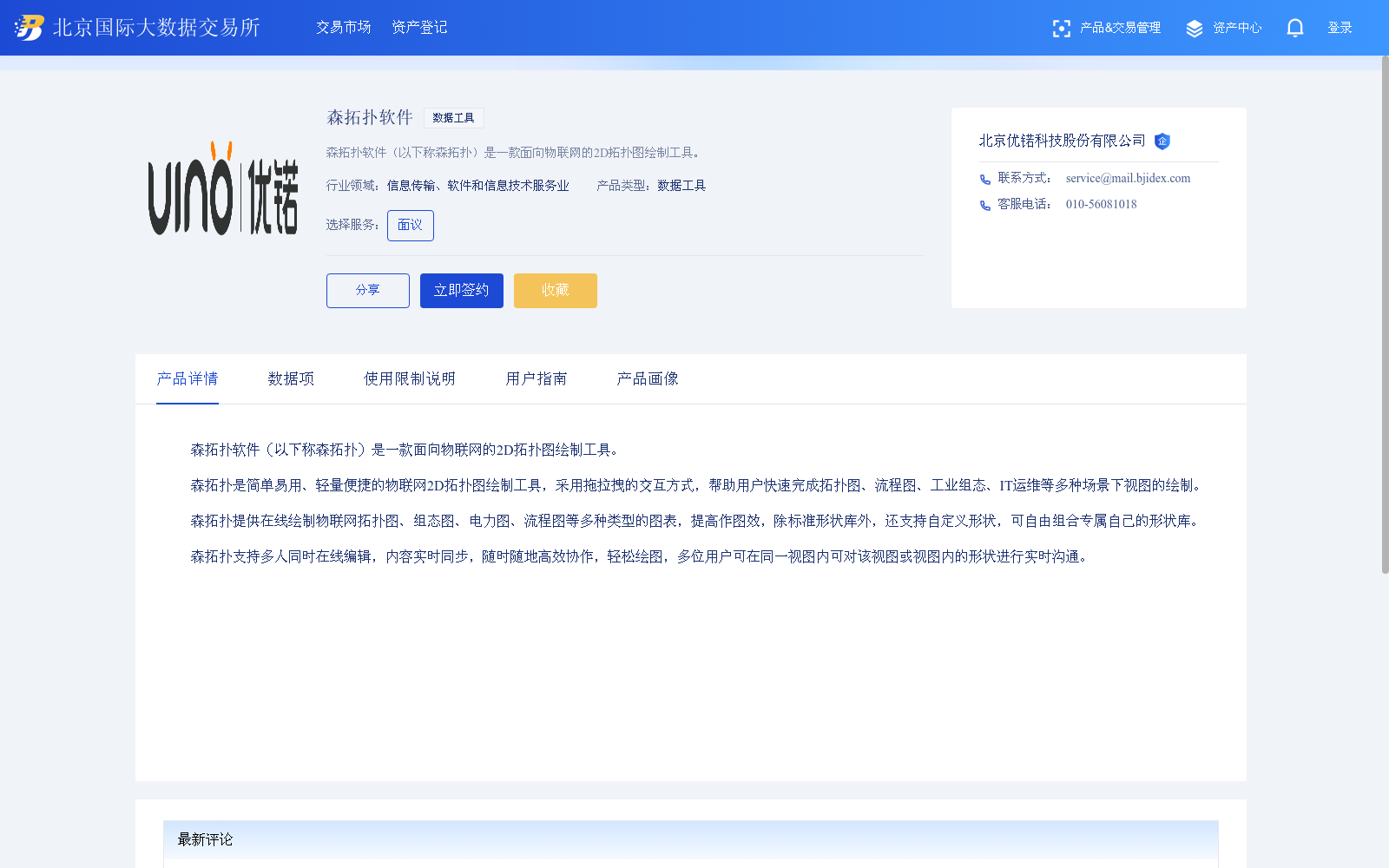
Task: Open 交易市场 menu
Action: coord(344,28)
